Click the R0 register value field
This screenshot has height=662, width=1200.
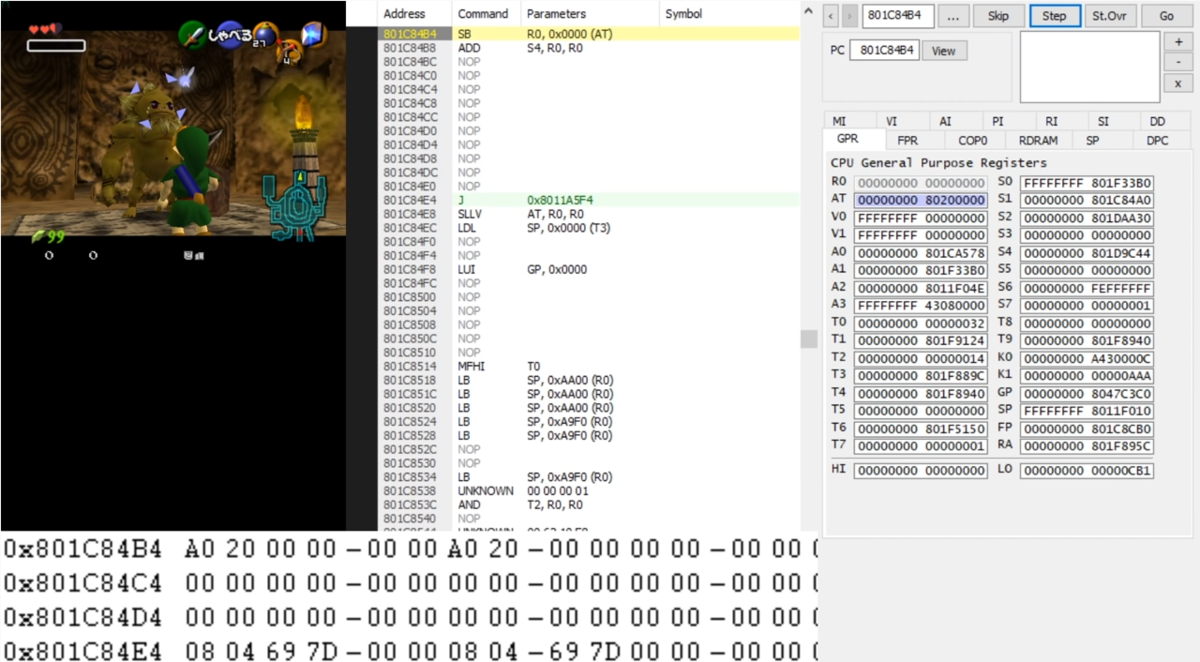pos(921,183)
